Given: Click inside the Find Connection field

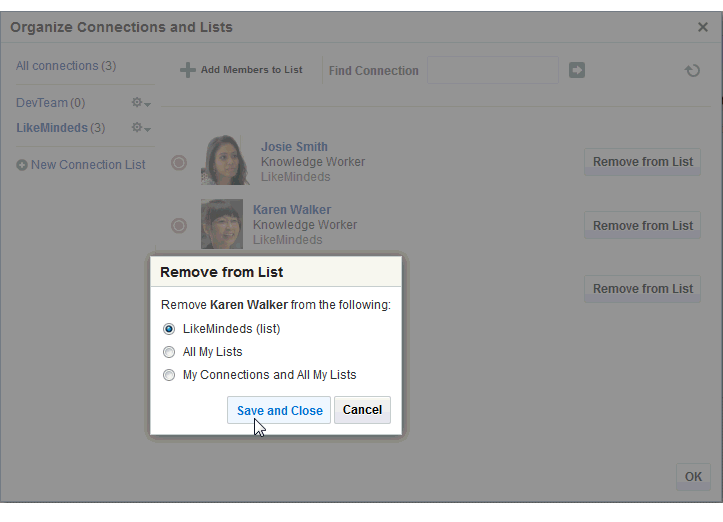Looking at the screenshot, I should 492,70.
